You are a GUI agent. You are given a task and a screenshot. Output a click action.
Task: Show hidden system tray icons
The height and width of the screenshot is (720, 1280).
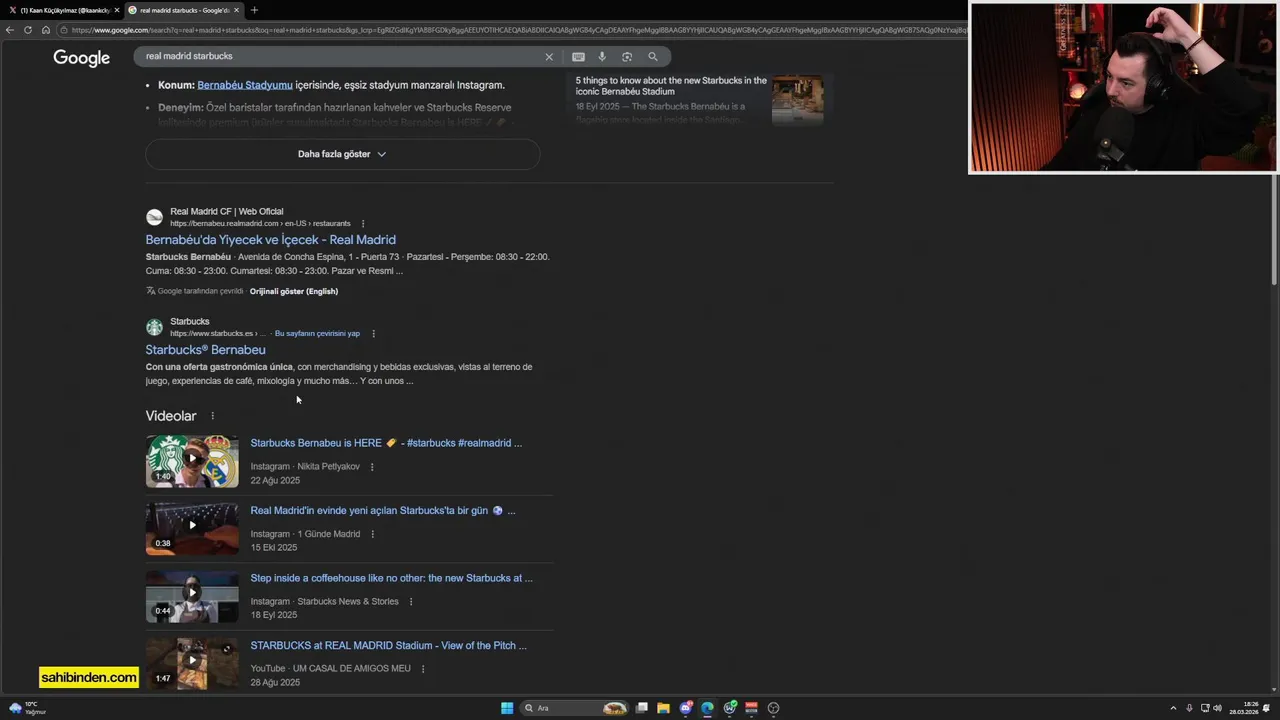(1173, 708)
